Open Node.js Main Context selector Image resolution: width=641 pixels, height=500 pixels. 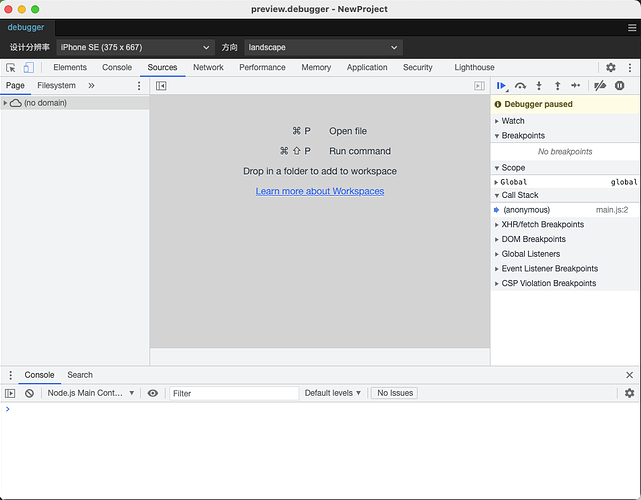click(91, 393)
